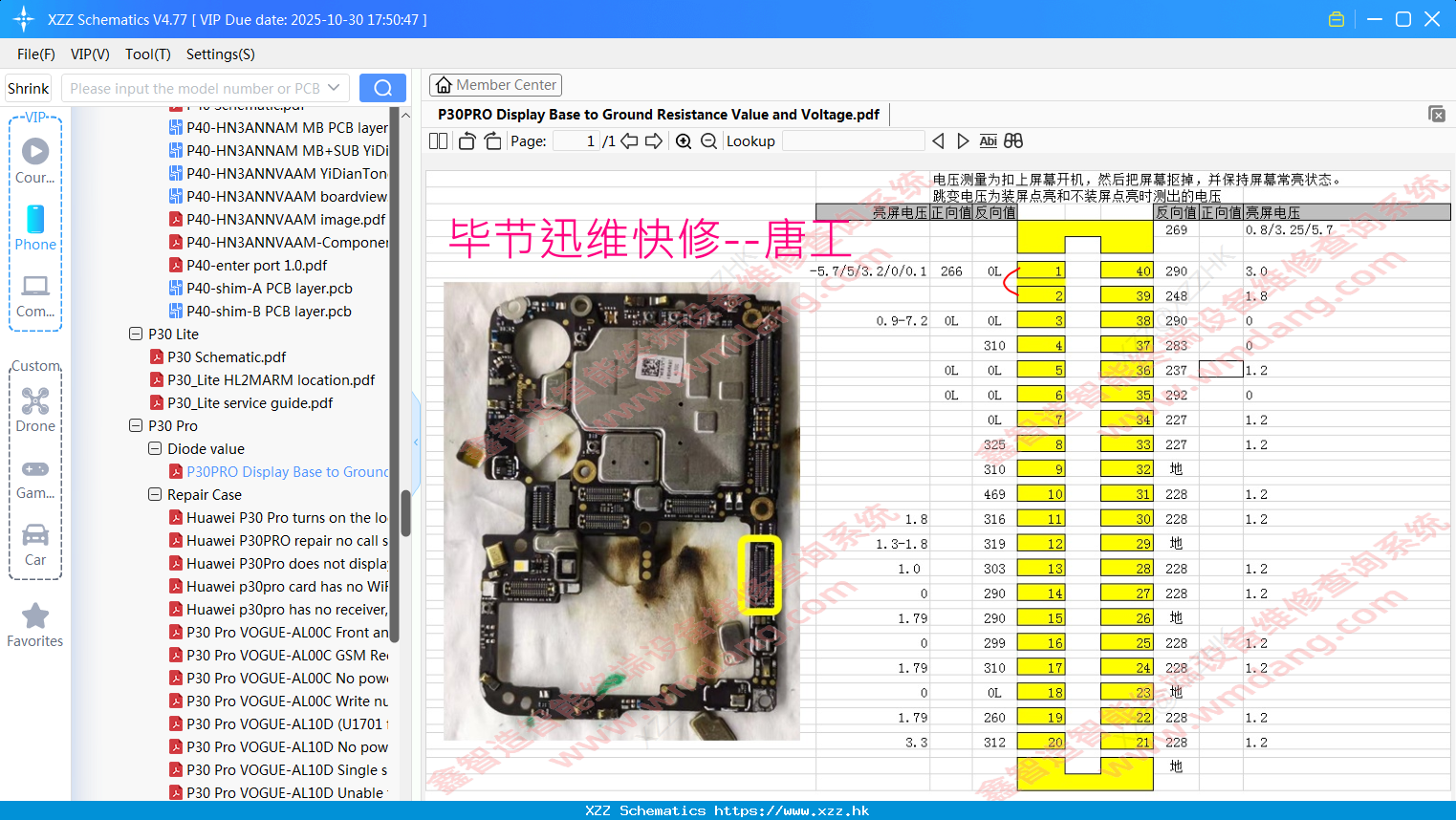Open the VIP(V) menu
The height and width of the screenshot is (820, 1456).
coord(90,54)
